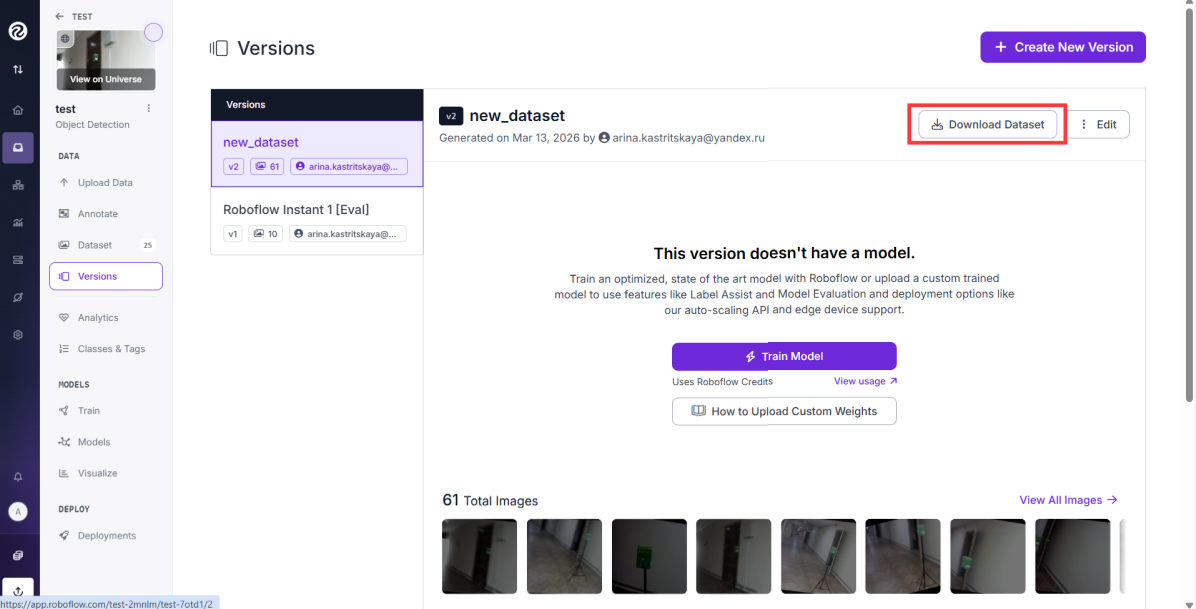Viewport: 1196px width, 609px height.
Task: Open the Edit options menu
Action: tap(1098, 124)
